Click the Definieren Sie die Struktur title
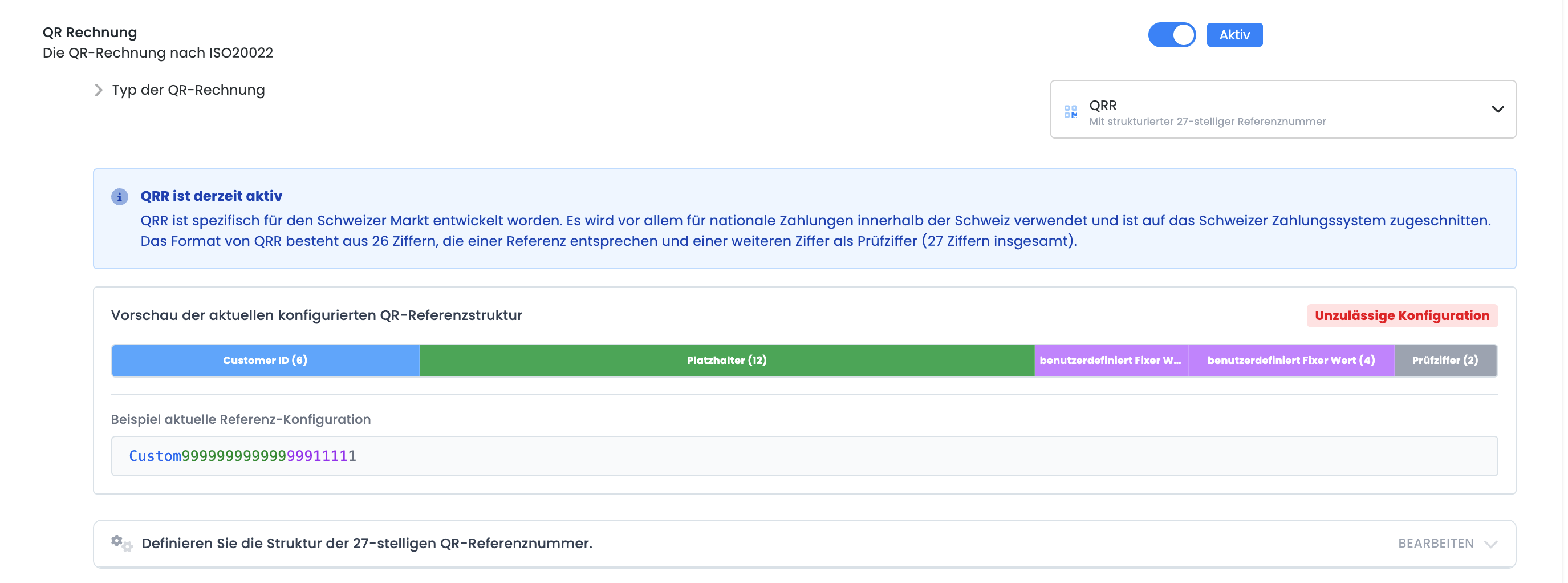The width and height of the screenshot is (1568, 583). (x=367, y=544)
